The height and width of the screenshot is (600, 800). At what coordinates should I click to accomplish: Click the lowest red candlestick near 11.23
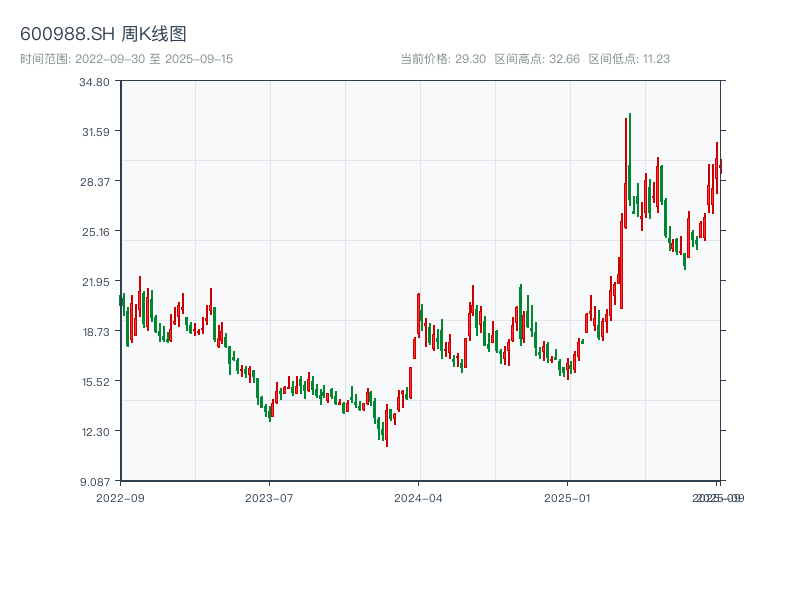click(387, 425)
